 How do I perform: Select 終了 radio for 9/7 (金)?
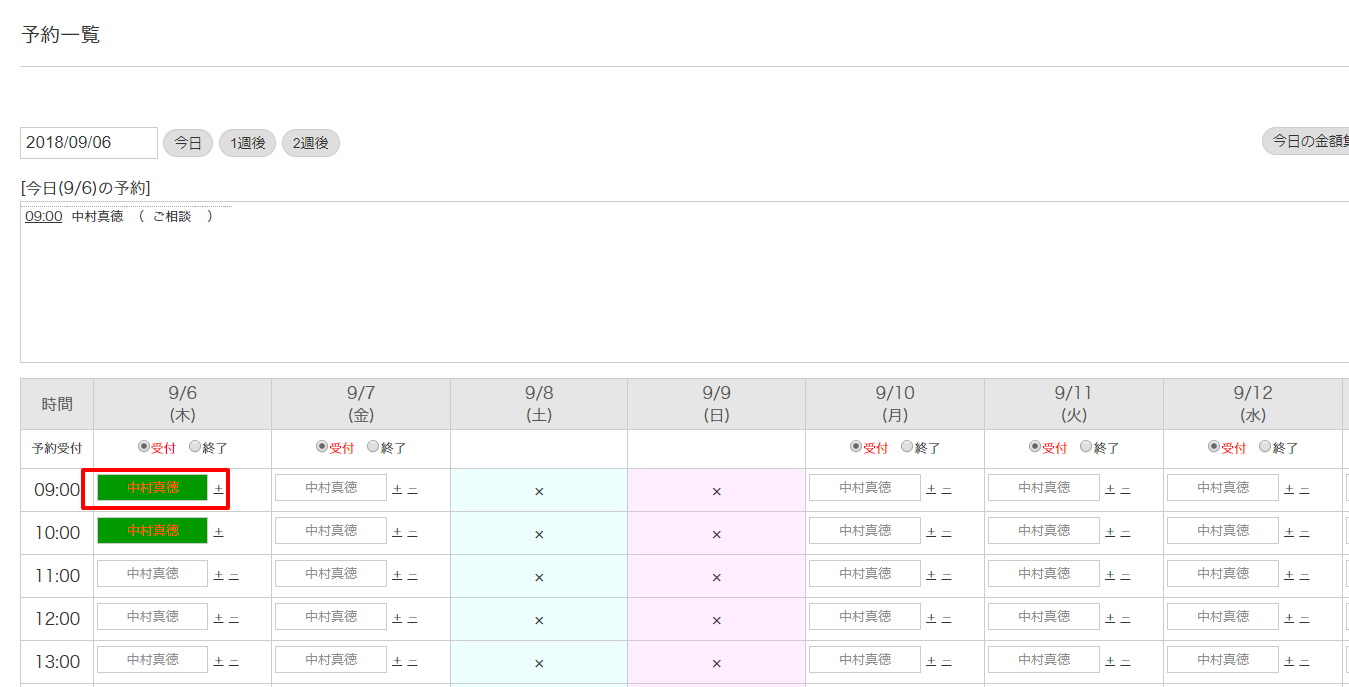pyautogui.click(x=373, y=447)
